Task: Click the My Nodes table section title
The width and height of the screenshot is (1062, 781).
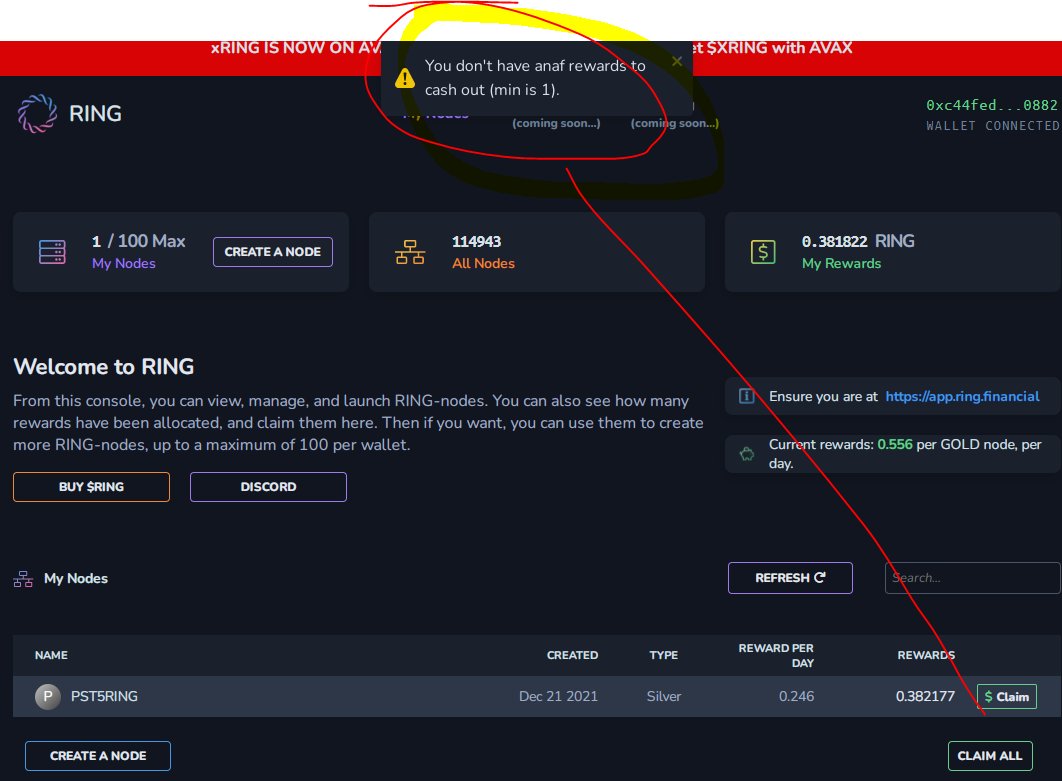Action: [x=76, y=578]
